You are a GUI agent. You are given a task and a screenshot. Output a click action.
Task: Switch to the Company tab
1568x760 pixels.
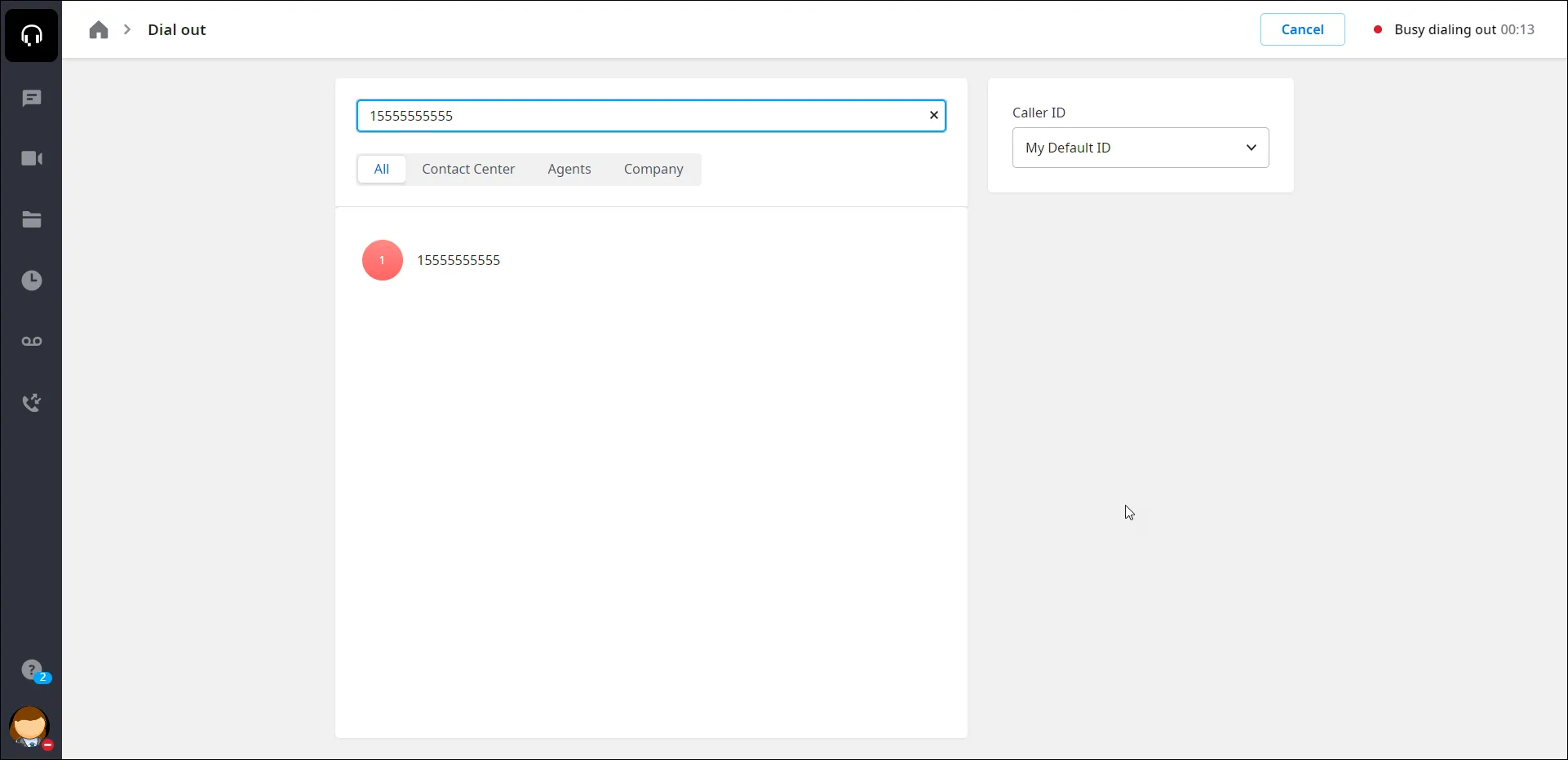(653, 169)
